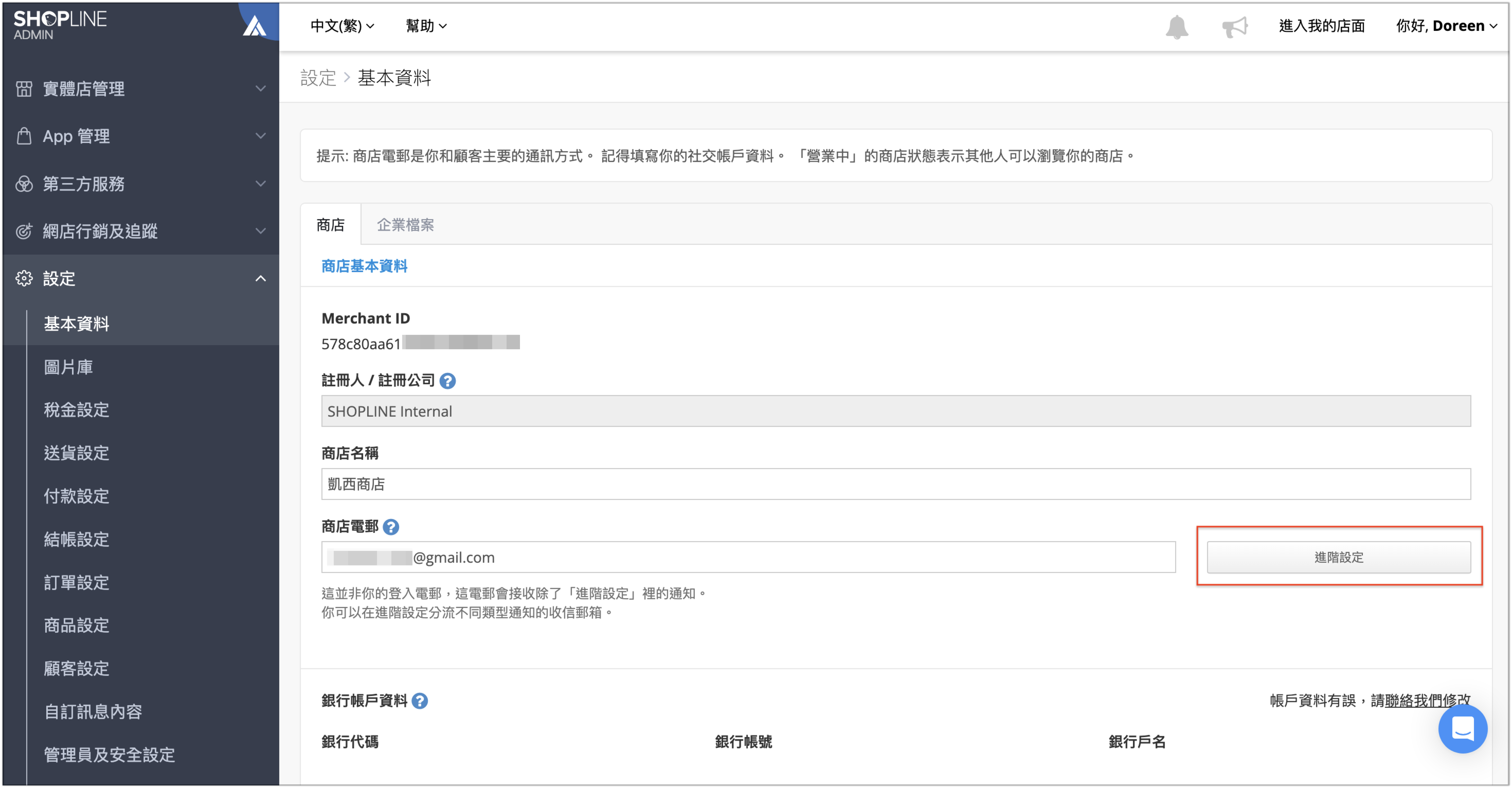Open 訂單設定 in the settings submenu
The height and width of the screenshot is (788, 1512).
[76, 583]
